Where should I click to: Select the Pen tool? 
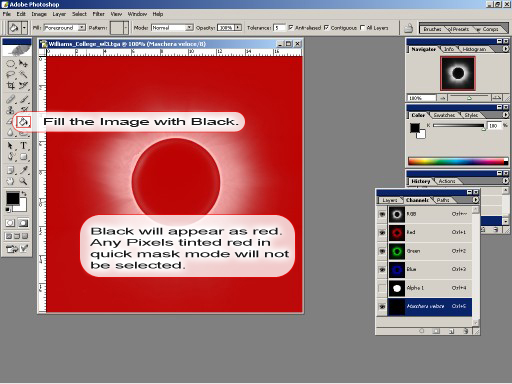(10, 157)
